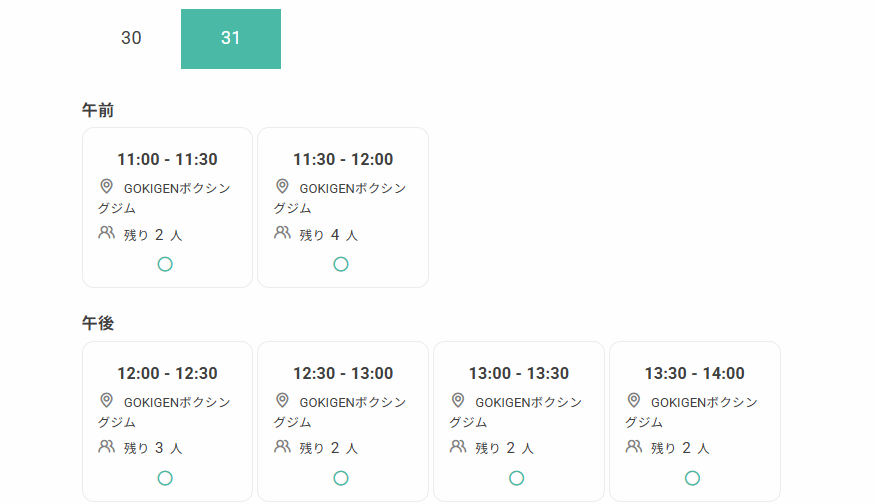Viewport: 876px width, 504px height.
Task: Click people icon in 13:30 - 14:00 card
Action: (634, 446)
